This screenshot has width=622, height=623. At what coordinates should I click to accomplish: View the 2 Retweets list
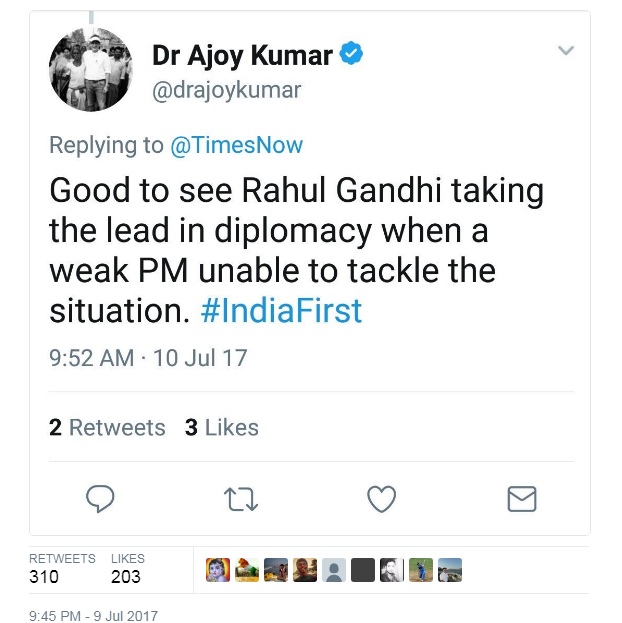[107, 427]
